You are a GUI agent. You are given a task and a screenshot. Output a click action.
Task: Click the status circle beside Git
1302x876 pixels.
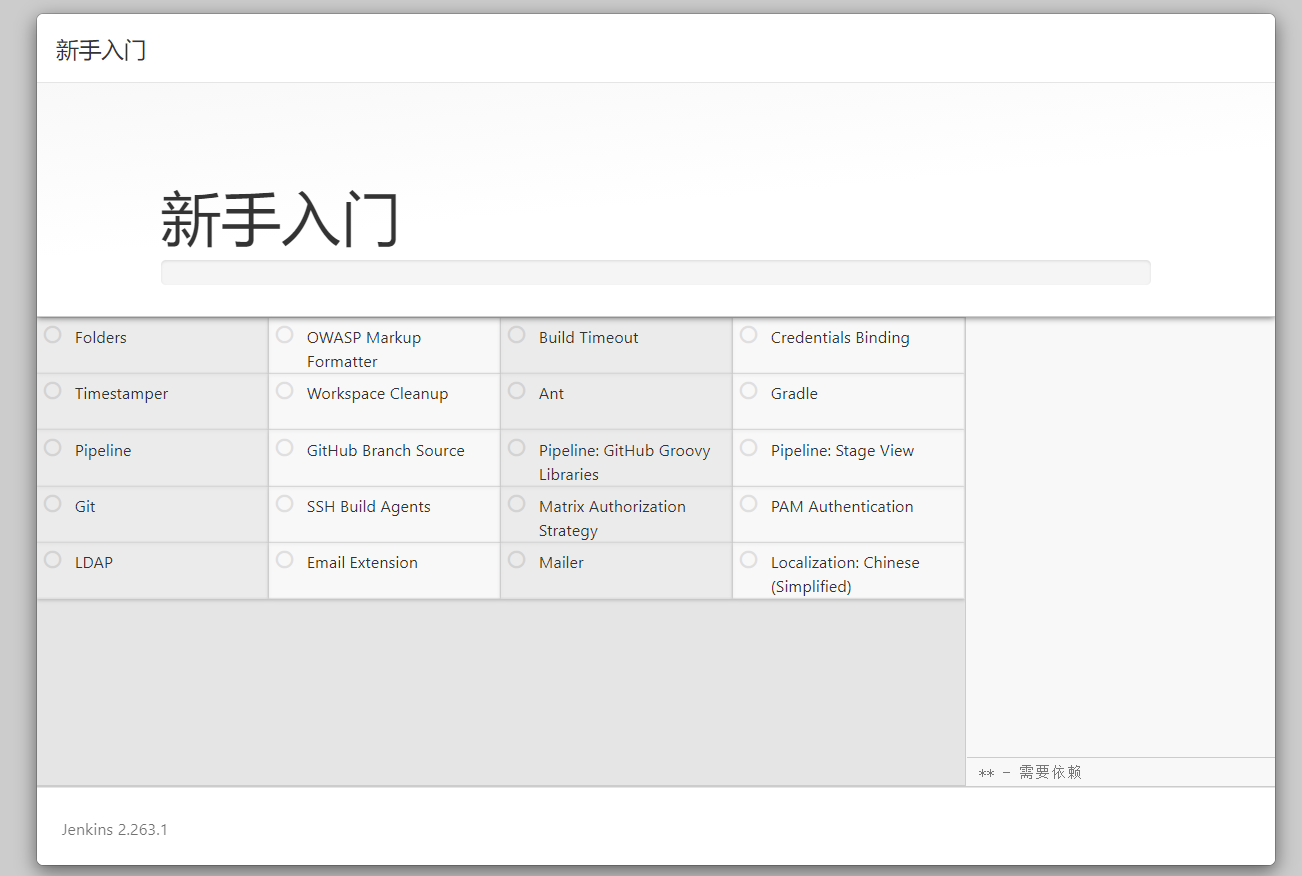click(x=53, y=504)
